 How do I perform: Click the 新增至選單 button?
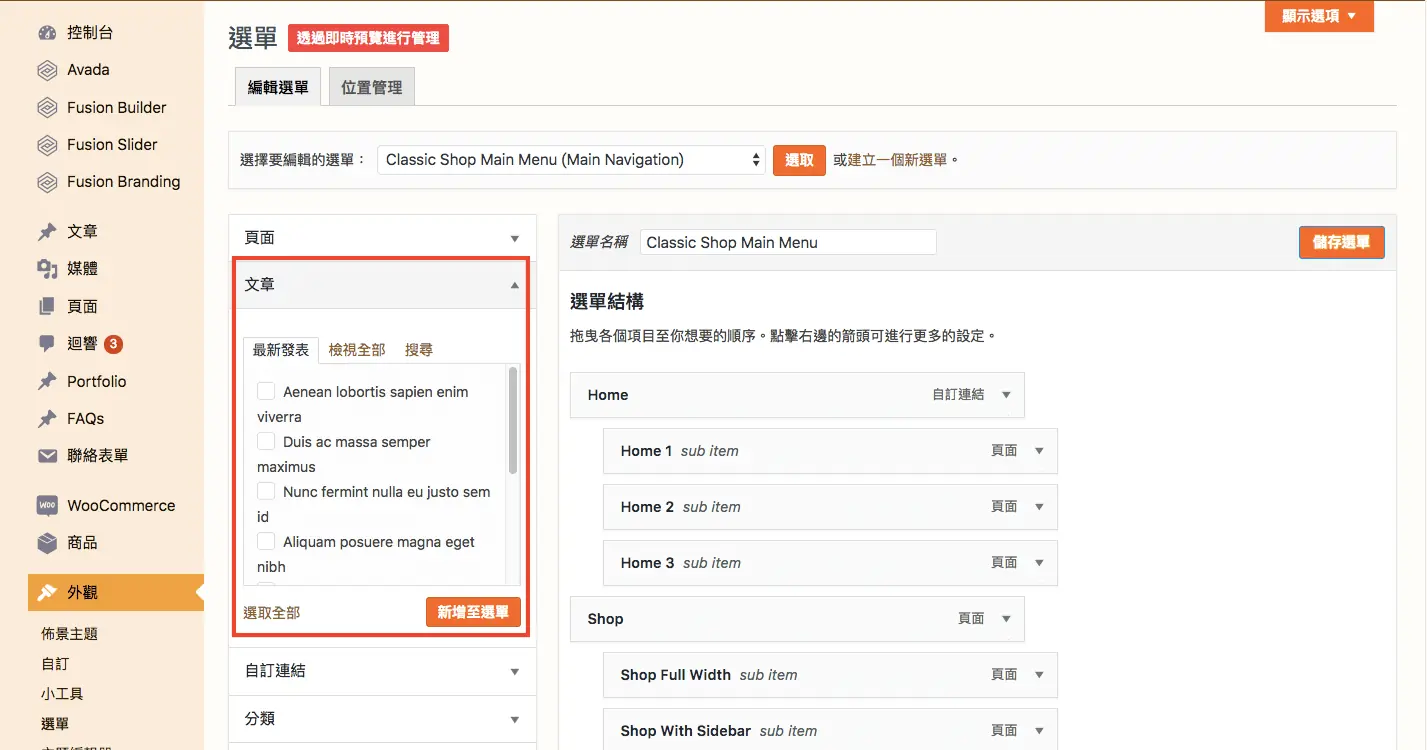click(x=473, y=612)
